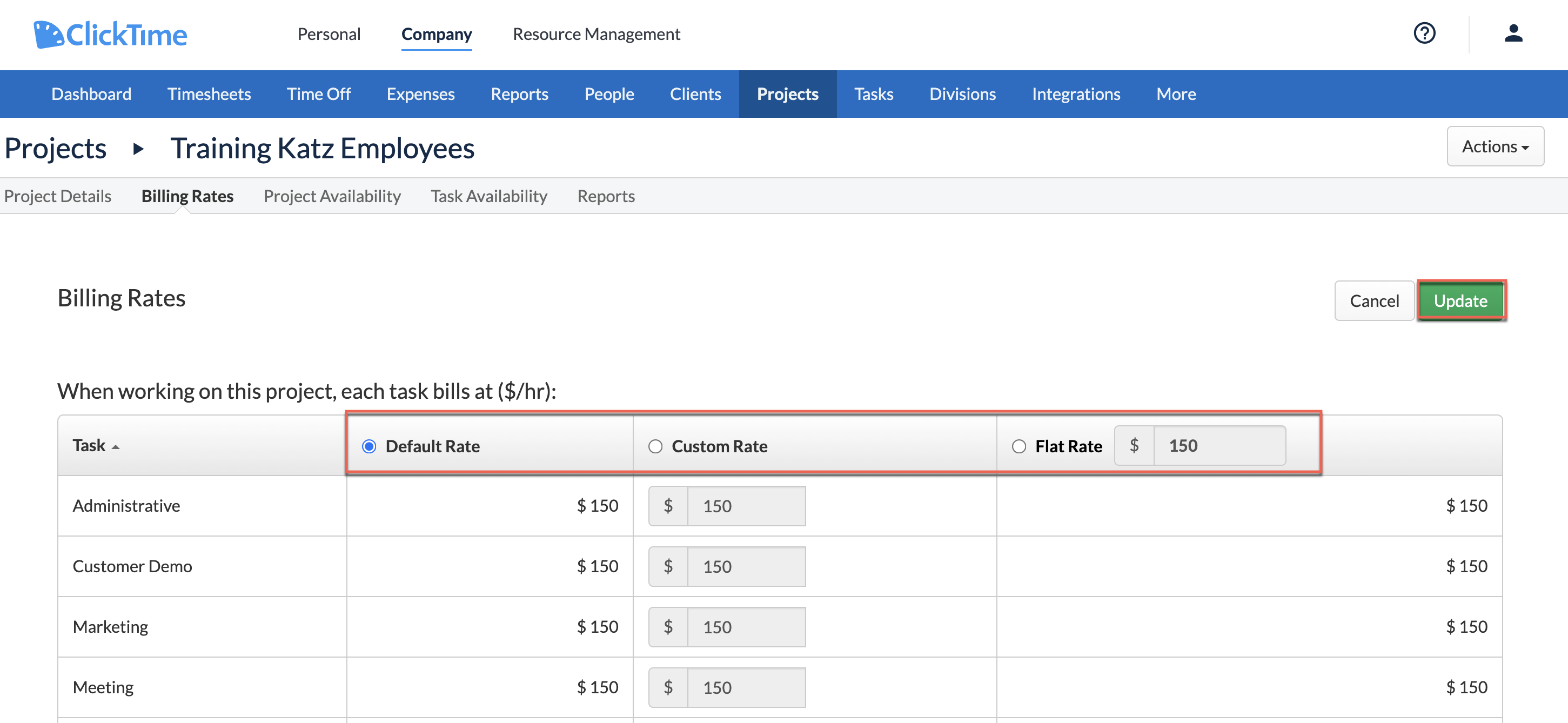Click the Administrative task name
Image resolution: width=1568 pixels, height=723 pixels.
(126, 506)
